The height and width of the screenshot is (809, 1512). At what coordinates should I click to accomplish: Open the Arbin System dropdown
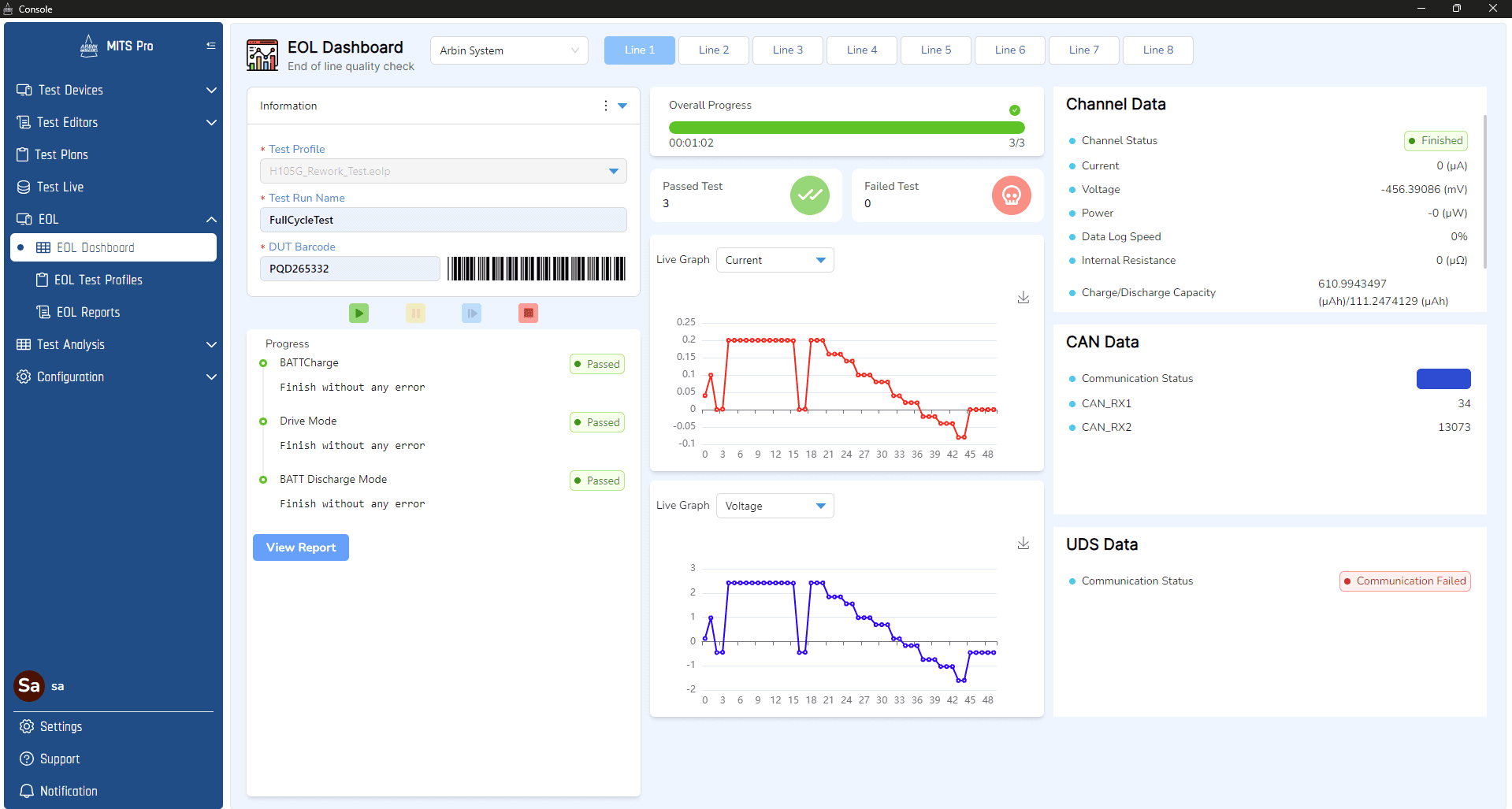[509, 50]
